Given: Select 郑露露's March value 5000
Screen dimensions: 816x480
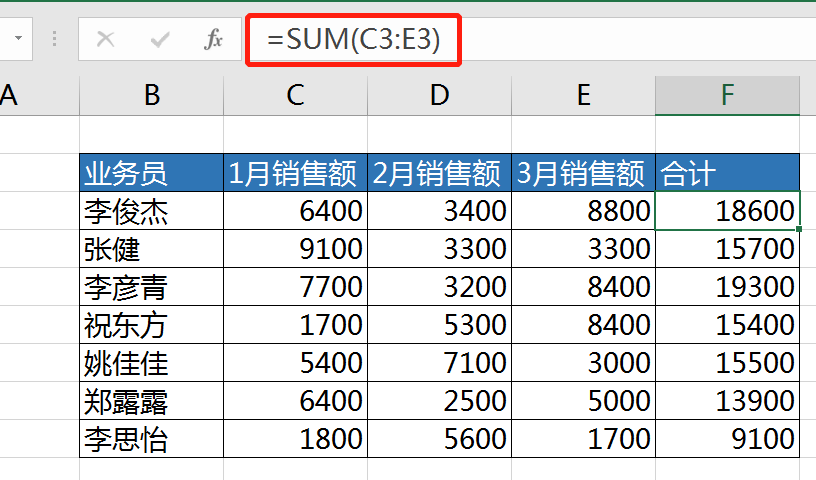Looking at the screenshot, I should [583, 400].
